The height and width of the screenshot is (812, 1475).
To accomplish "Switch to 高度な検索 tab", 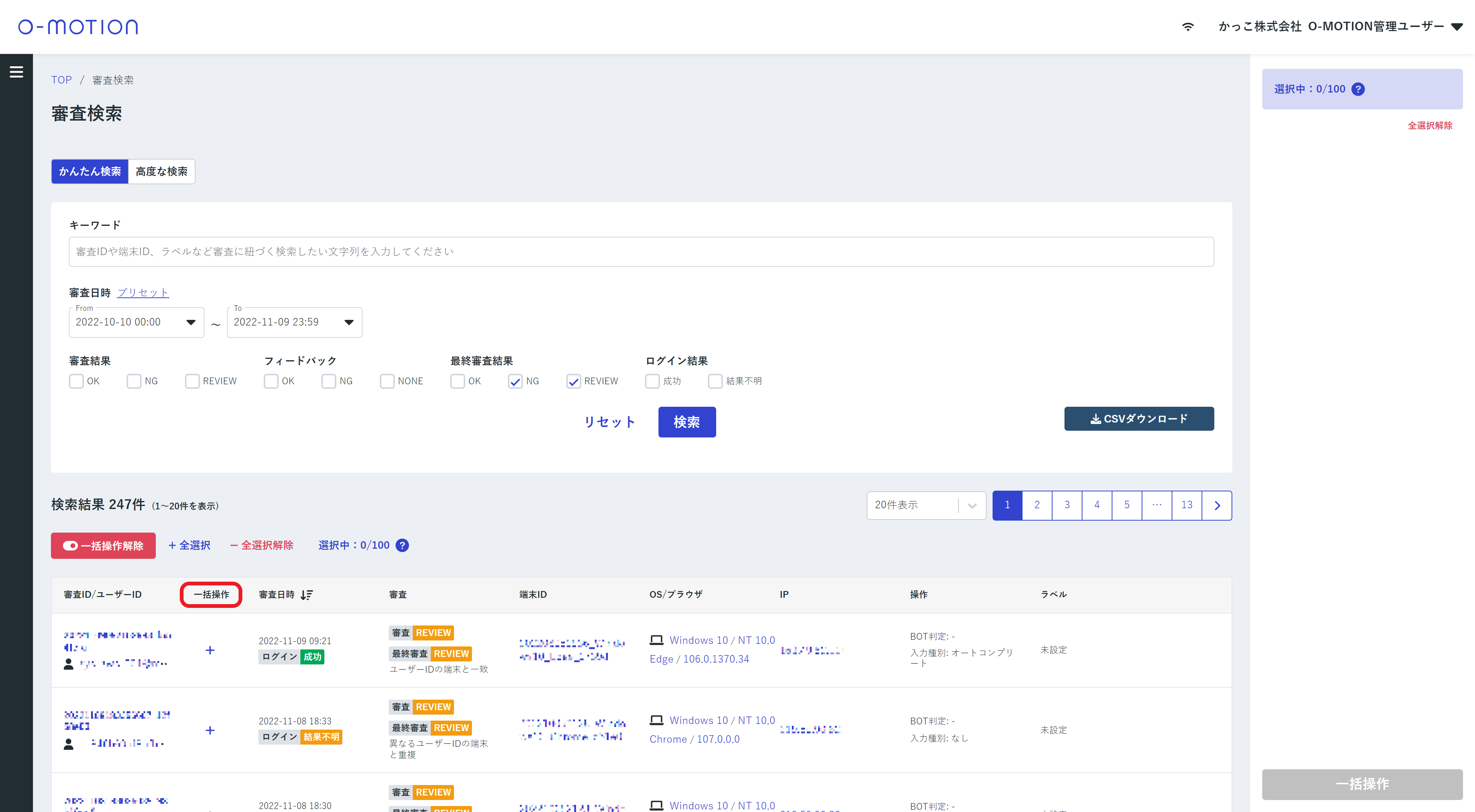I will tap(161, 171).
